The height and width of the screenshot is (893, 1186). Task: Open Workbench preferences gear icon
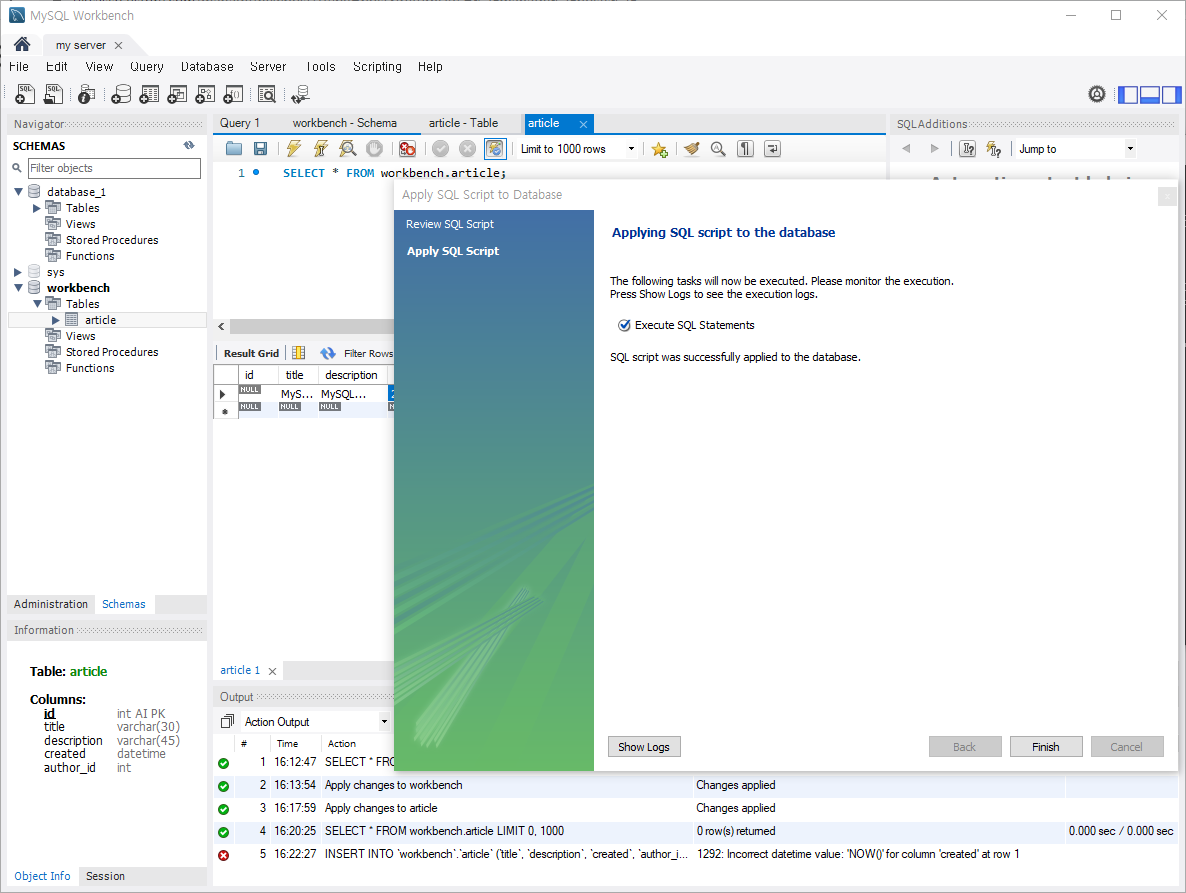pos(1097,94)
